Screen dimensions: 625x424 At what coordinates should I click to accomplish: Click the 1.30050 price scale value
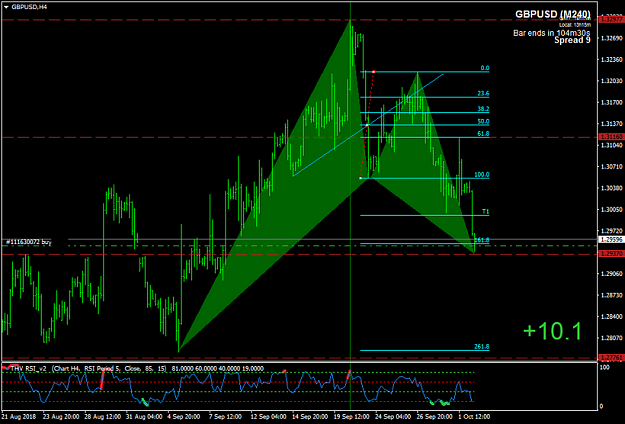[612, 210]
